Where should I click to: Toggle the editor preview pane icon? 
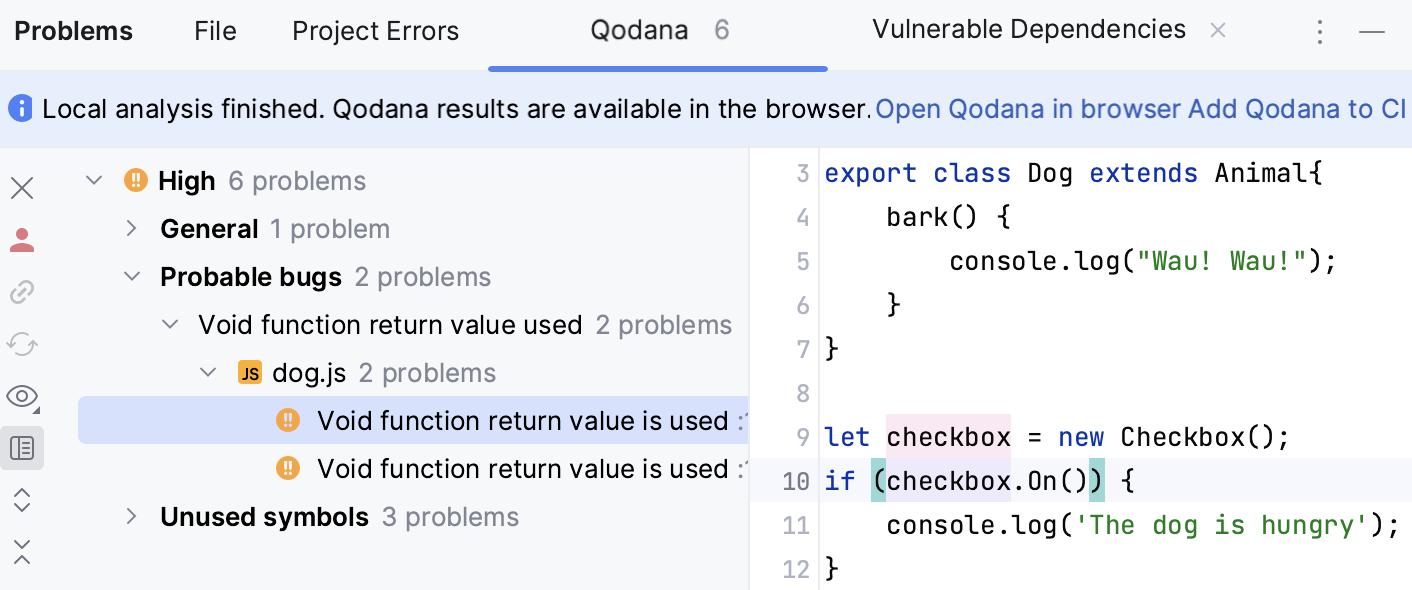click(x=22, y=448)
